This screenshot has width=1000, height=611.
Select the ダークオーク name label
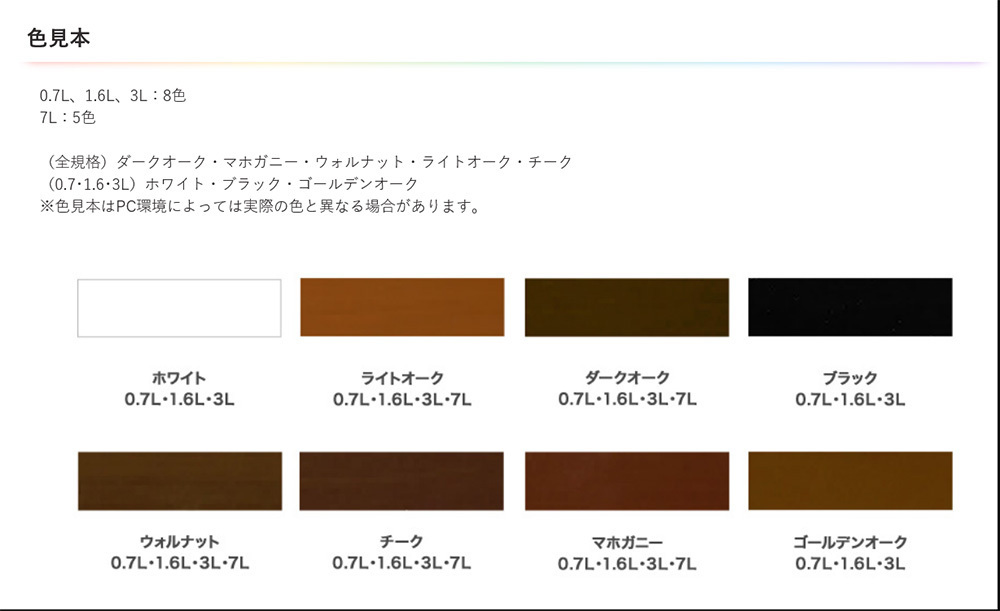click(627, 378)
